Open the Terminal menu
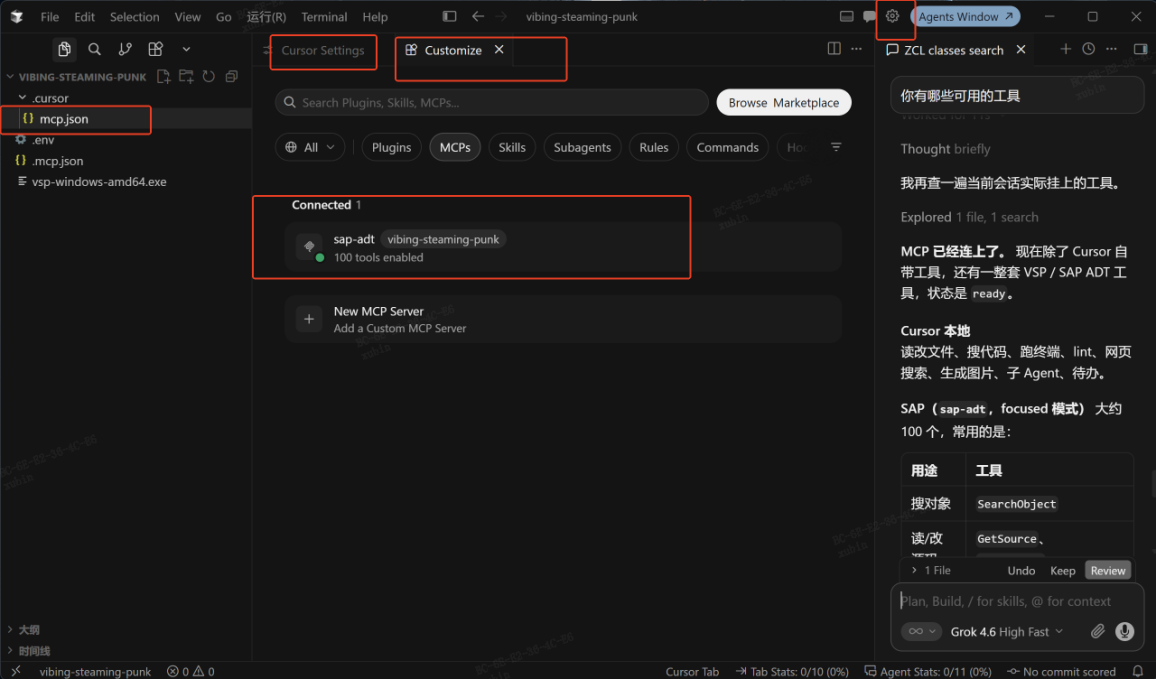The image size is (1156, 679). click(x=324, y=16)
